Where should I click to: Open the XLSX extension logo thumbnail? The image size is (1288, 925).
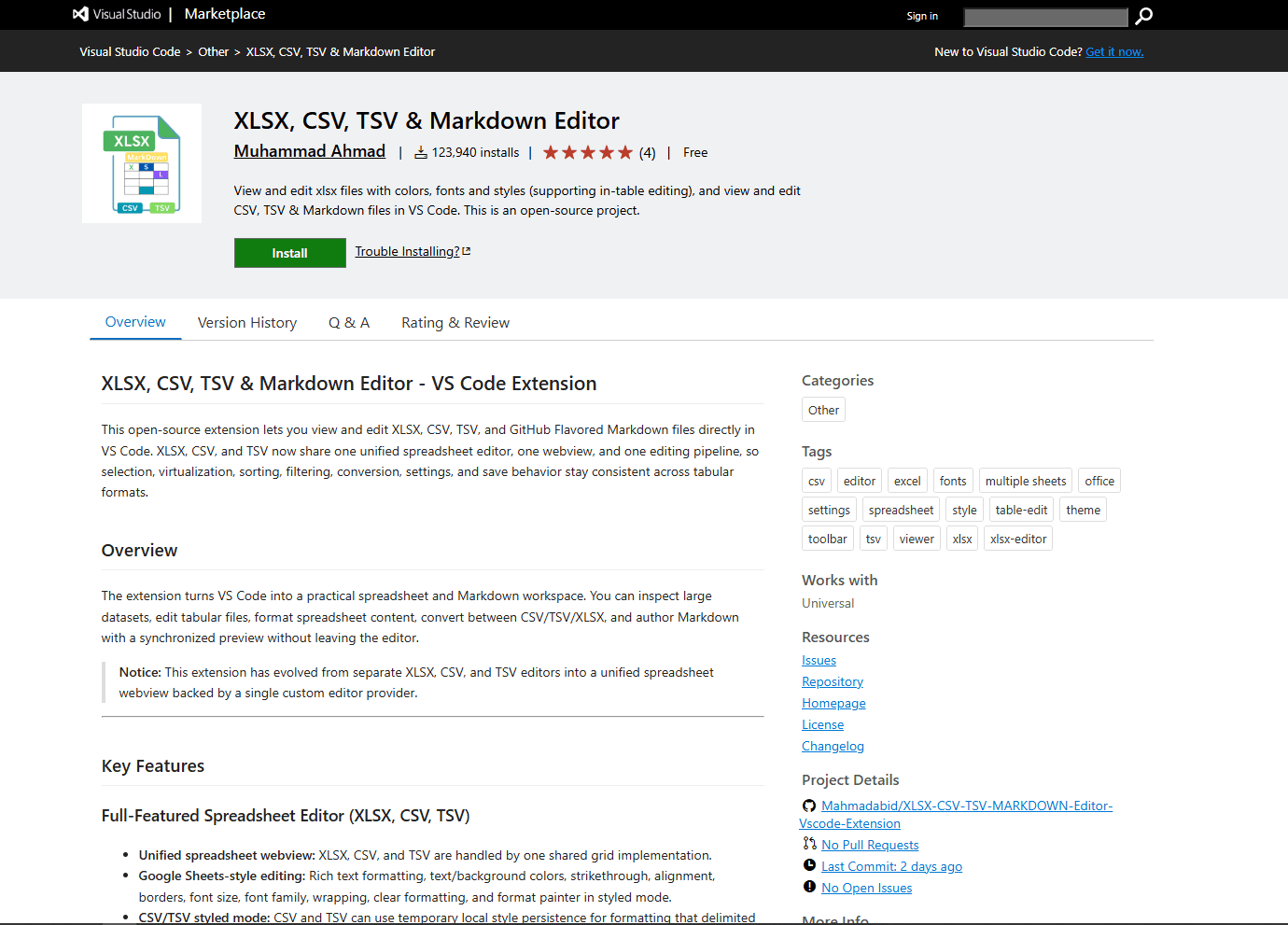(142, 163)
